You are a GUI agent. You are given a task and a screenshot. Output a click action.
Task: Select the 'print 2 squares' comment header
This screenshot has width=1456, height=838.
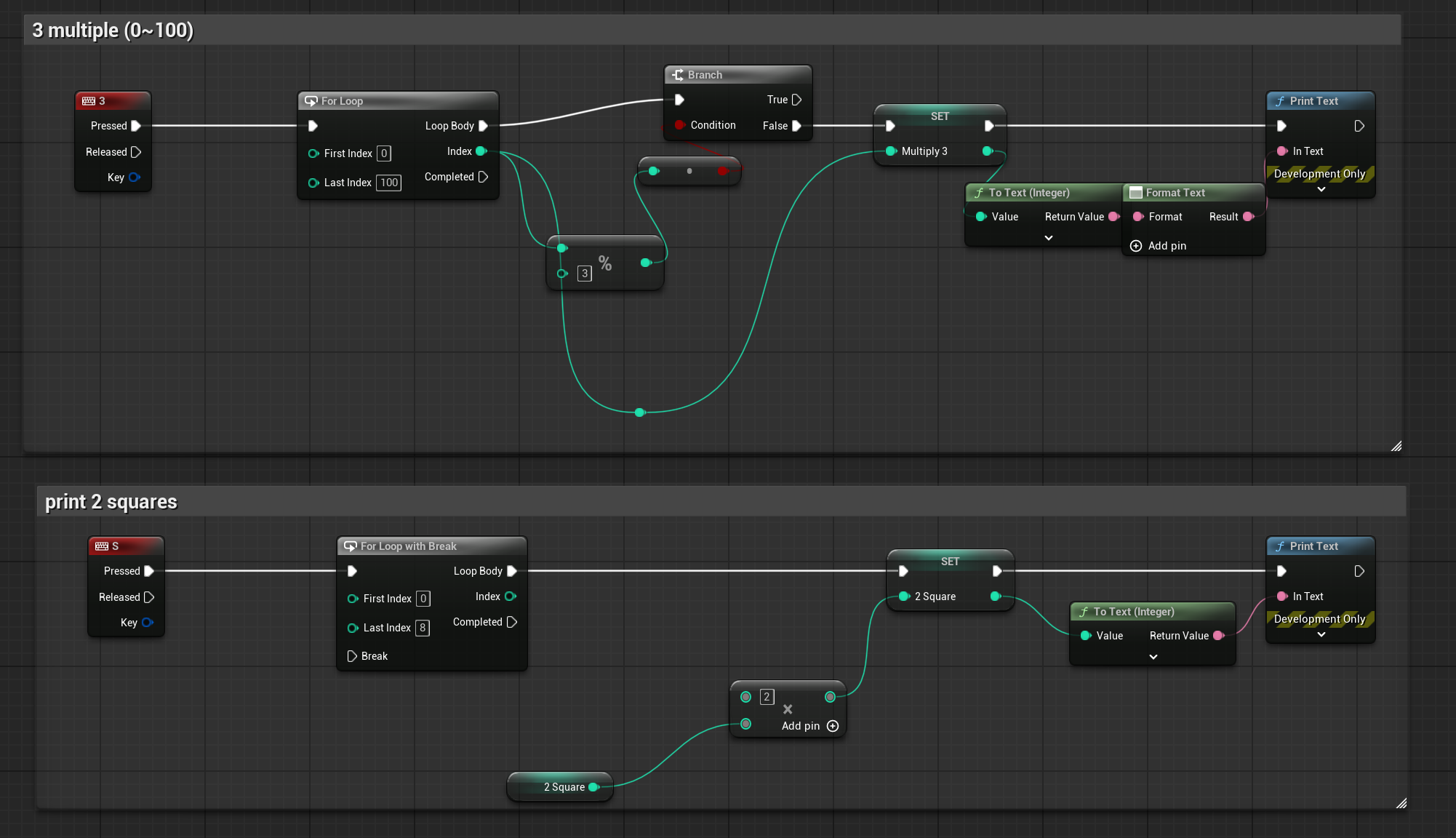click(111, 502)
